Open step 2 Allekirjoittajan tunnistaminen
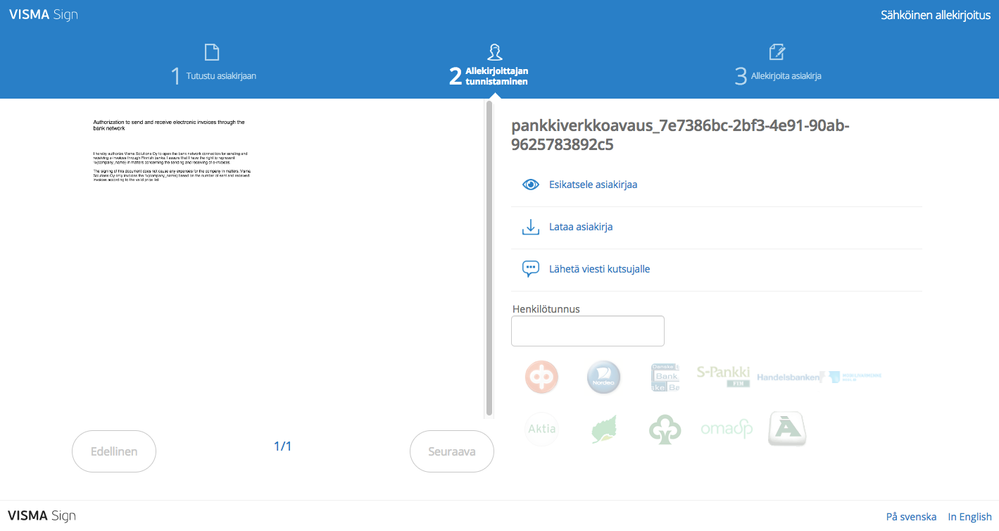The image size is (999, 531). pos(489,76)
